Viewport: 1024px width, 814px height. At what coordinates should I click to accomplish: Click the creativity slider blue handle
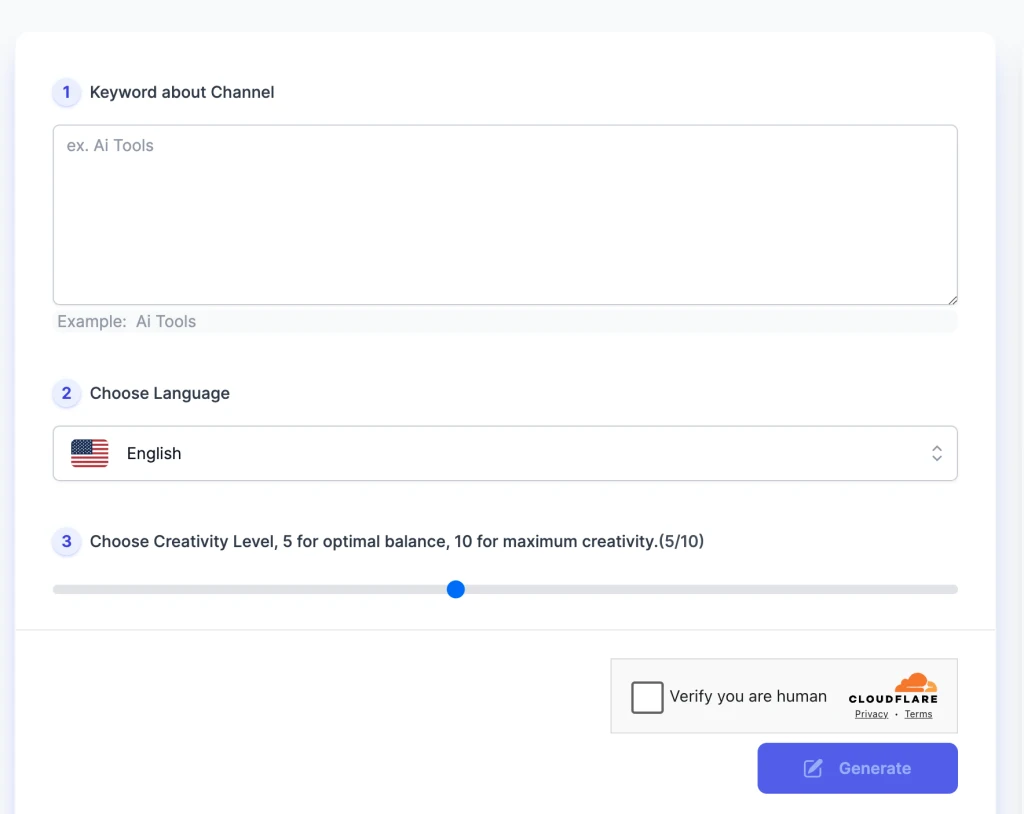pyautogui.click(x=456, y=590)
